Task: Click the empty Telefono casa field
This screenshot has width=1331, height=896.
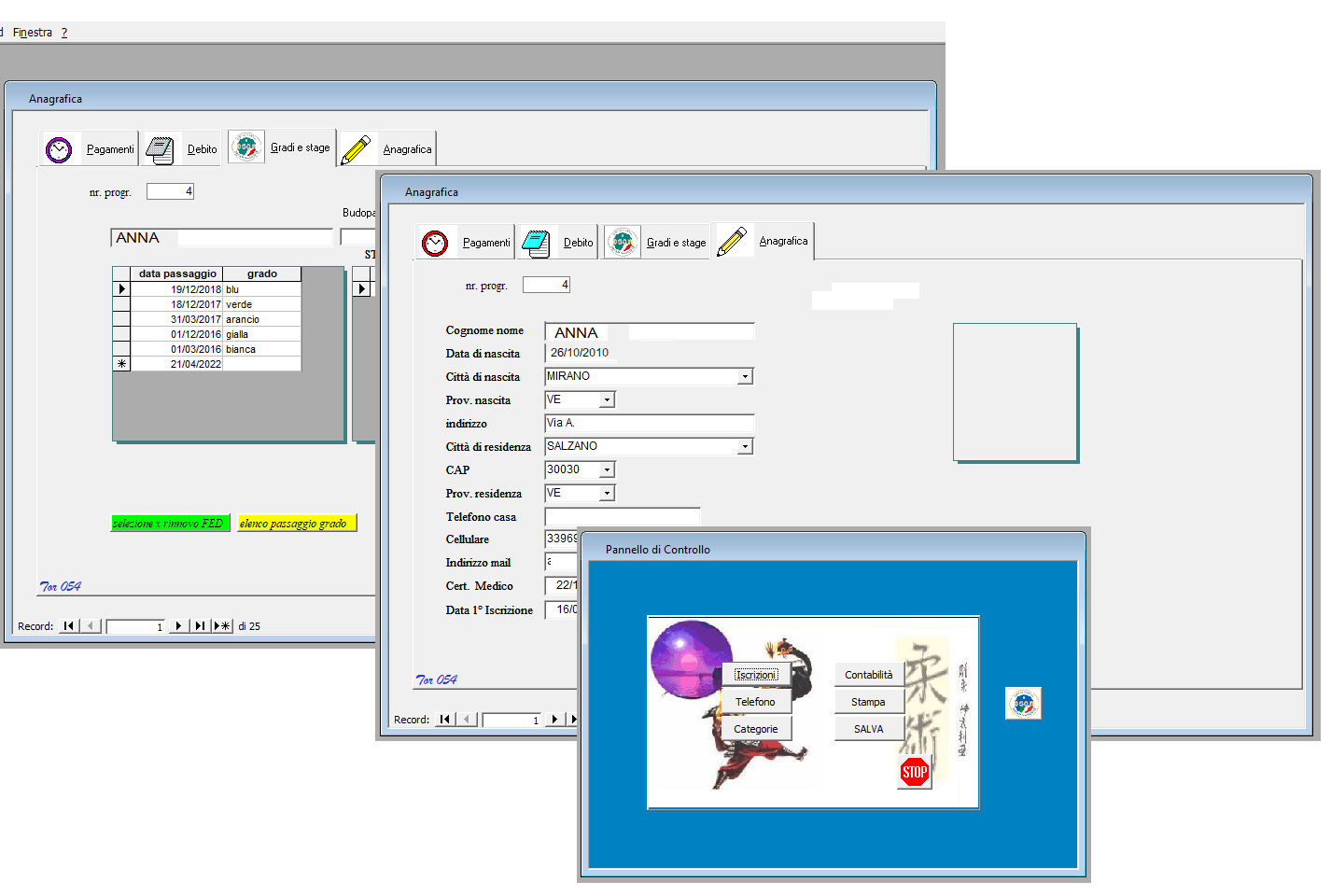Action: pyautogui.click(x=623, y=517)
